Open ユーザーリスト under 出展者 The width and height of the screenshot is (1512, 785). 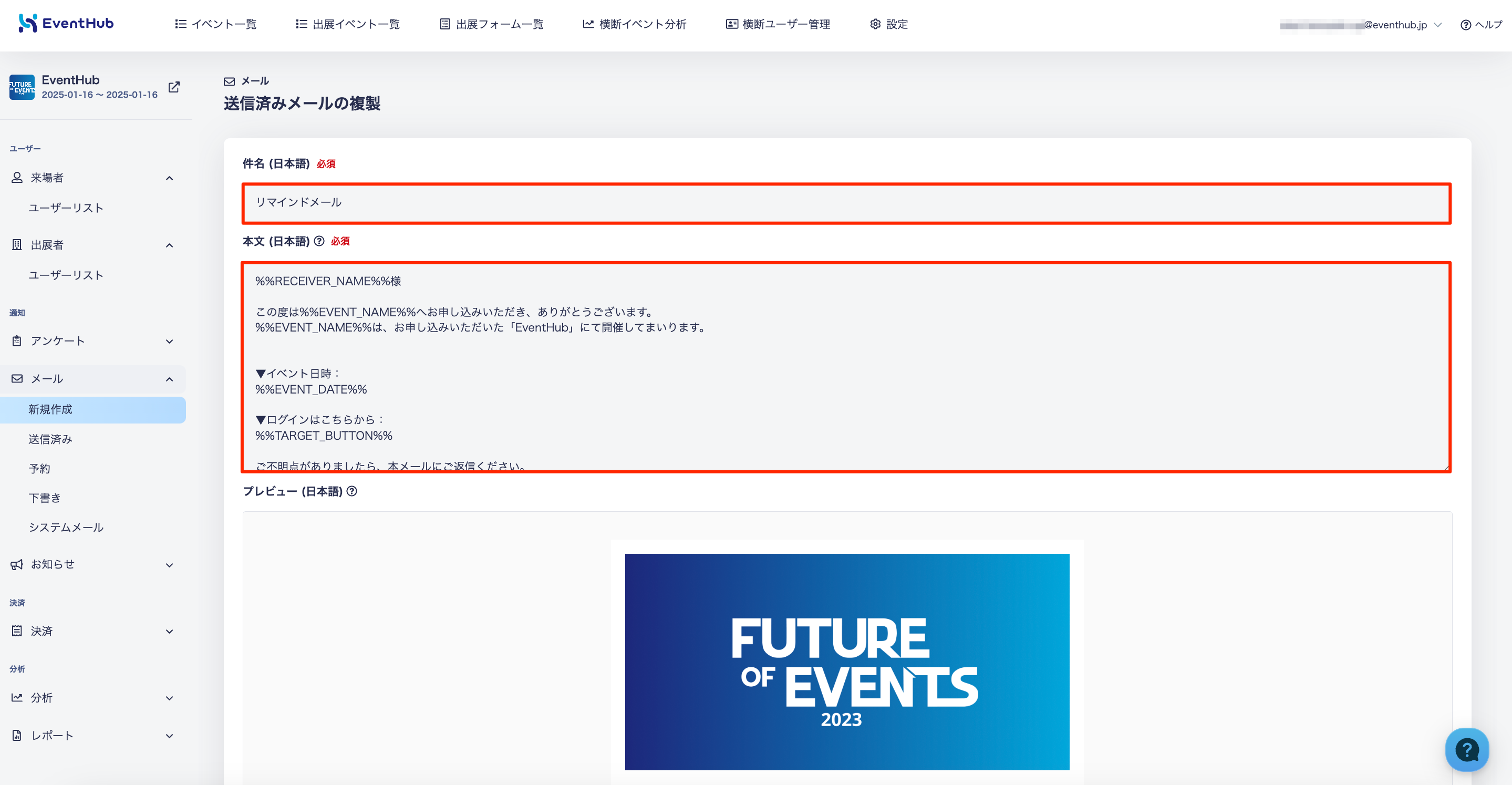click(66, 275)
